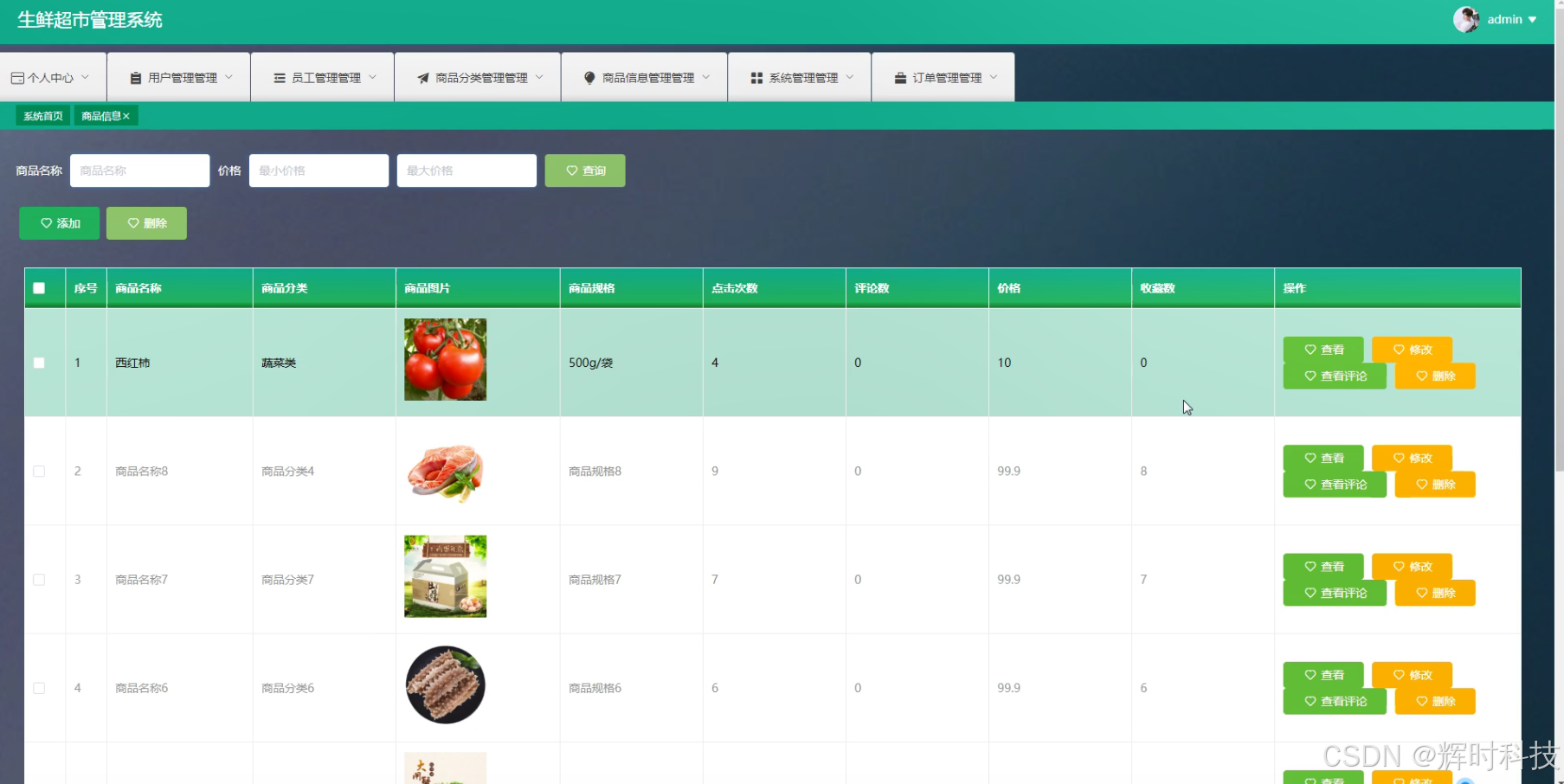Viewport: 1564px width, 784px height.
Task: Expand the 订单管理管理 chevron
Action: pos(994,77)
